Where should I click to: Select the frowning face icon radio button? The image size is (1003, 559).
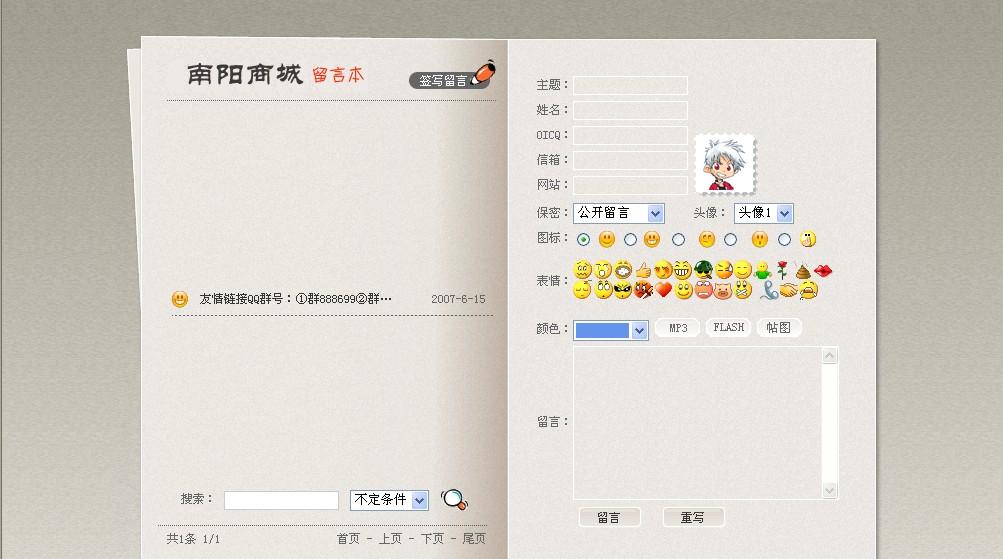point(679,239)
